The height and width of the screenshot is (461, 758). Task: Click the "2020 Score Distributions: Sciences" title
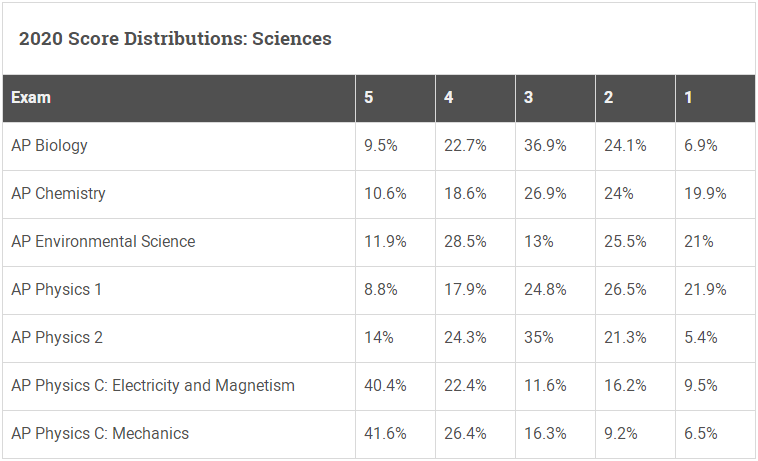pos(175,39)
